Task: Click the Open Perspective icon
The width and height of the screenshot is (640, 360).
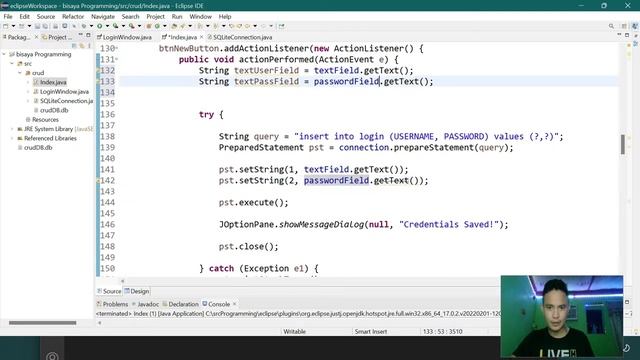Action: (624, 26)
